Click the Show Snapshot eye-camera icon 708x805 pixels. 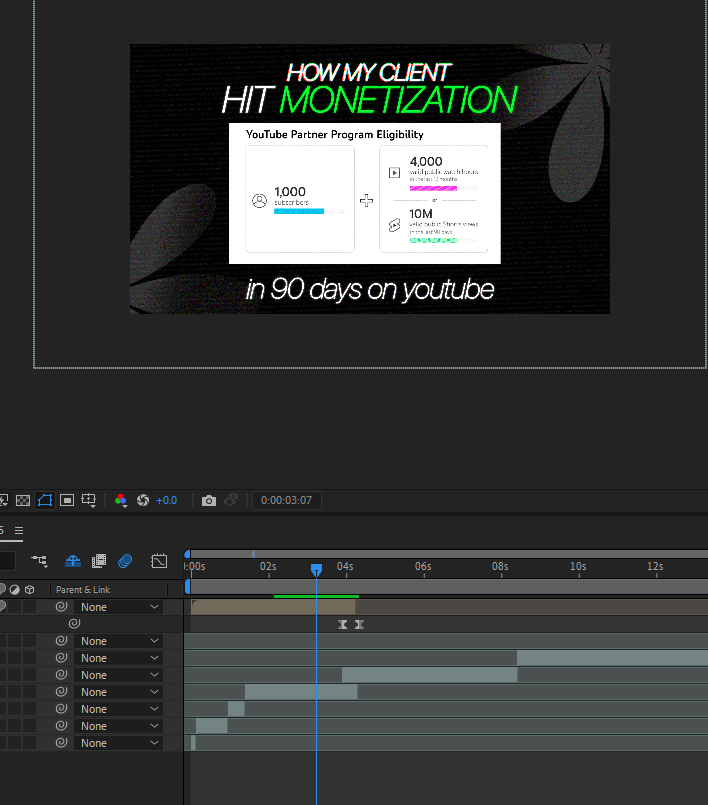point(231,500)
